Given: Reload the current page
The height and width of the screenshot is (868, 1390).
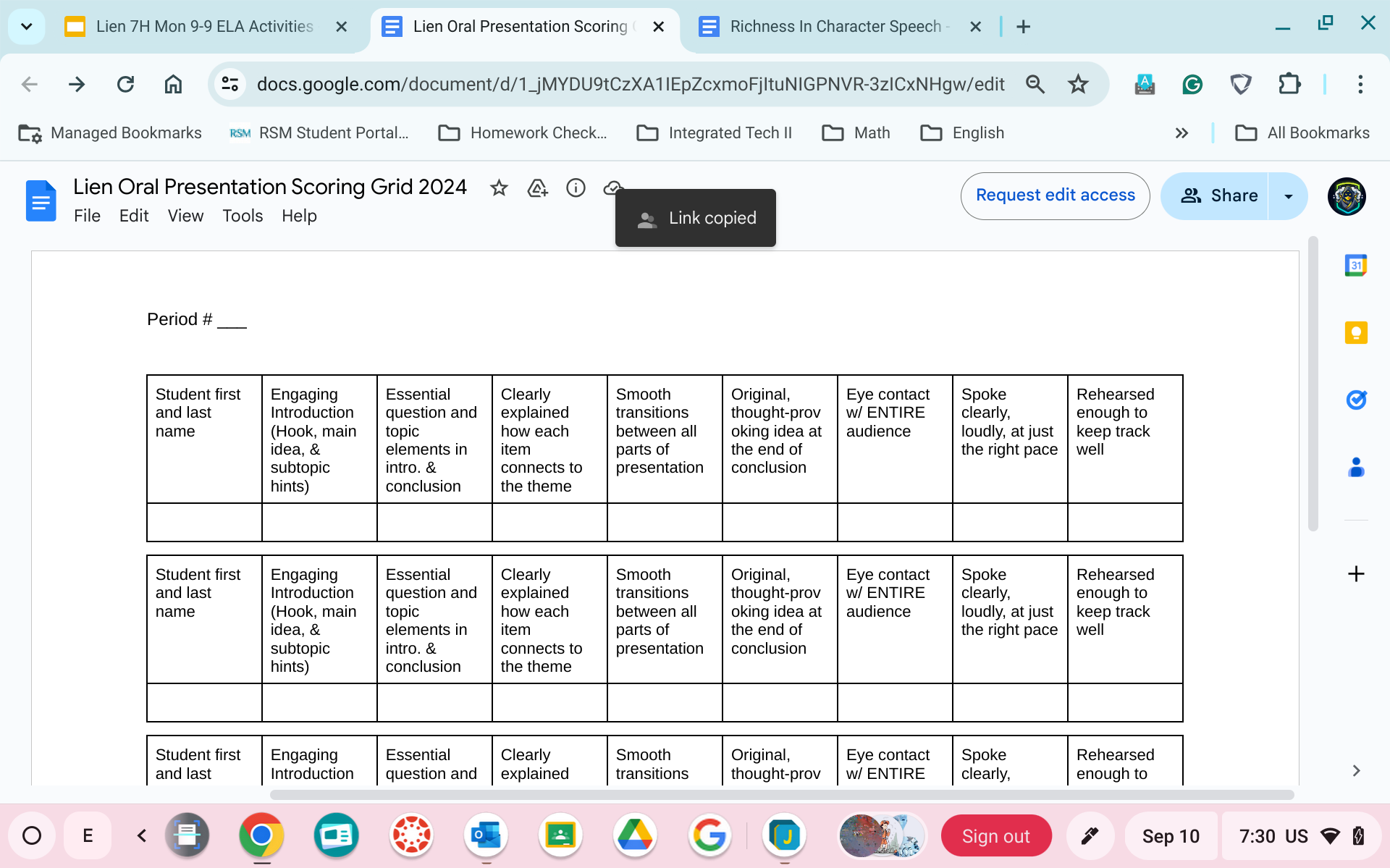Looking at the screenshot, I should click(125, 85).
